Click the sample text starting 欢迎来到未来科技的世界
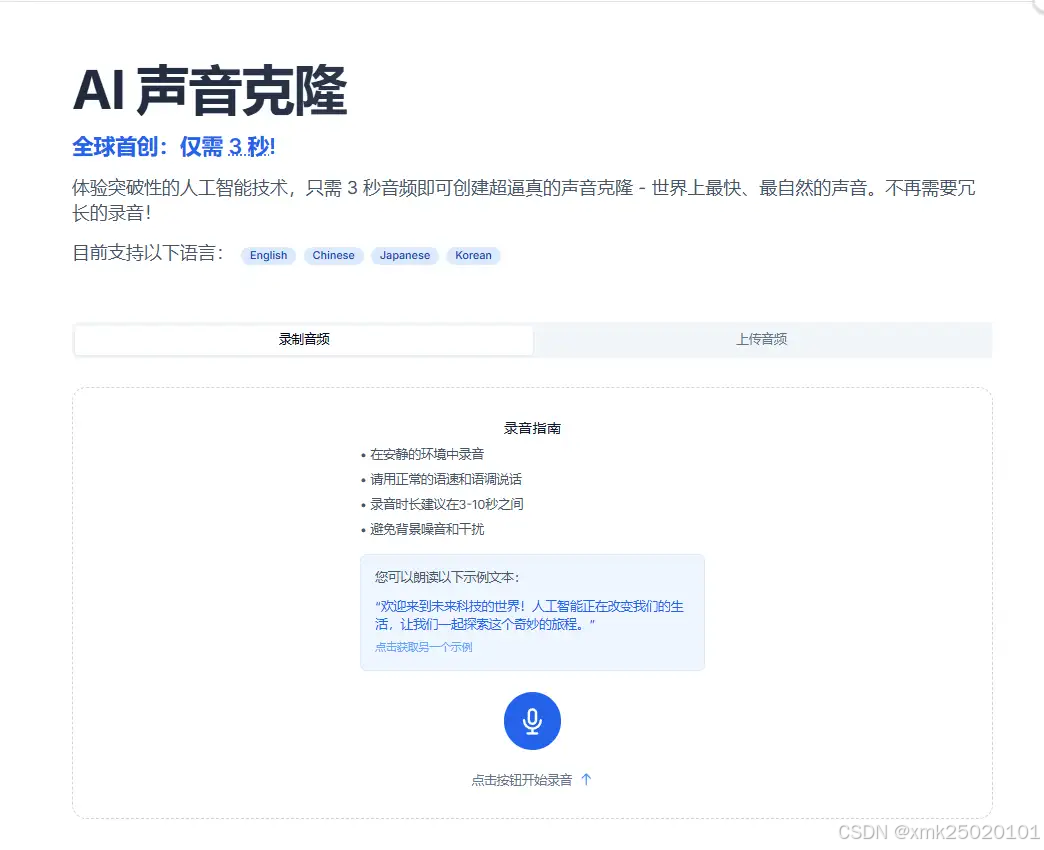This screenshot has width=1044, height=850. pyautogui.click(x=529, y=615)
